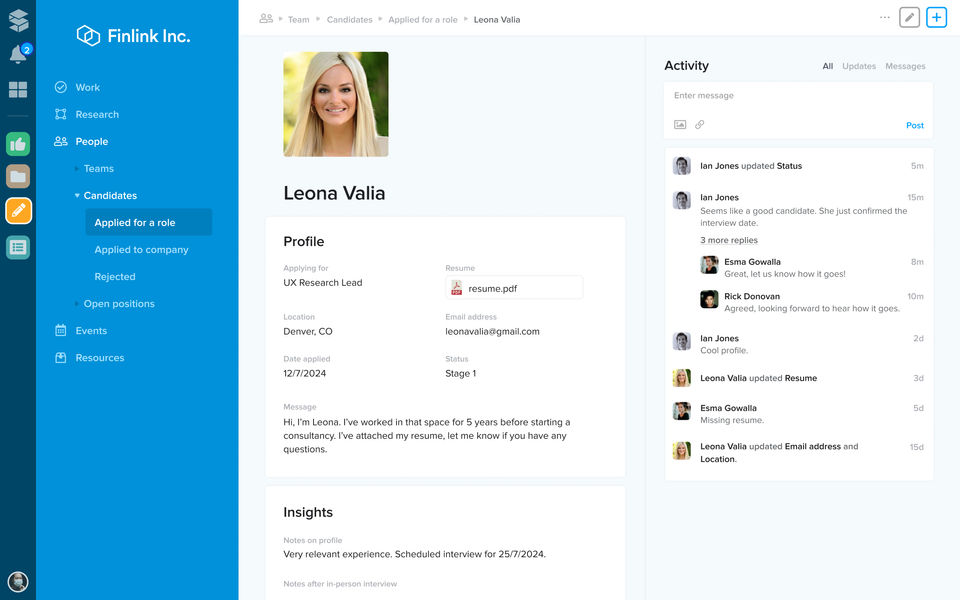Screen dimensions: 960x600
Task: Open Teams under People
Action: (x=99, y=168)
